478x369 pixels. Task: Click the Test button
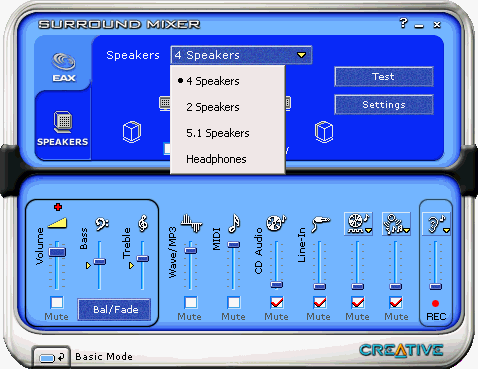click(x=384, y=77)
